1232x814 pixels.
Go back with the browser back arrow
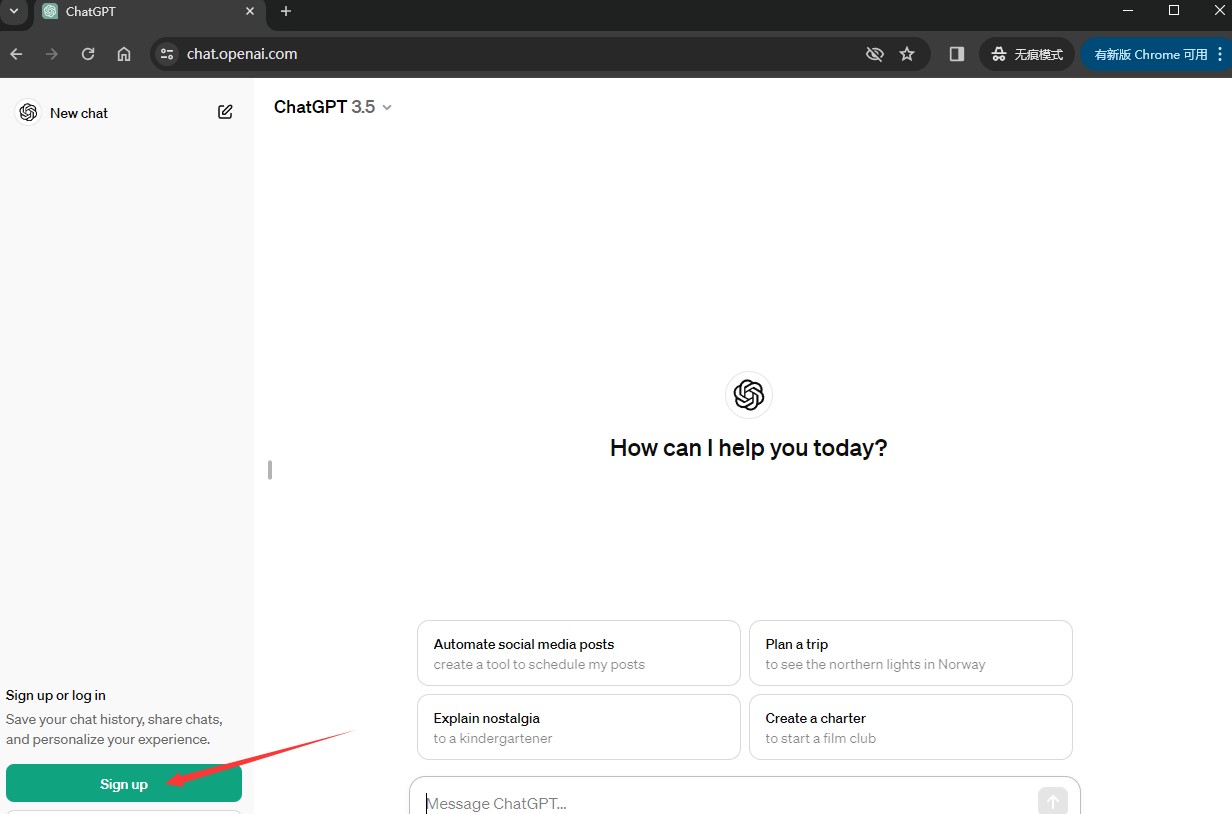pyautogui.click(x=16, y=54)
